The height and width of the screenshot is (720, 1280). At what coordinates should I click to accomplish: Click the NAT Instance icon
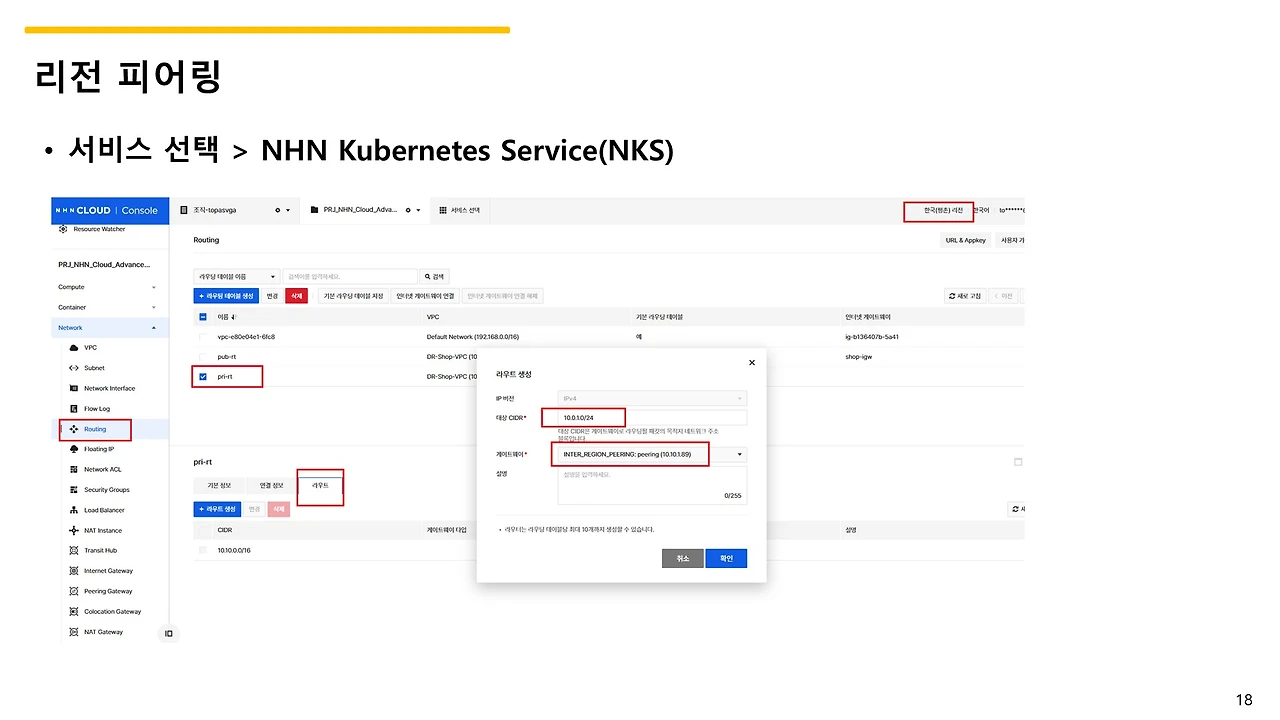74,530
